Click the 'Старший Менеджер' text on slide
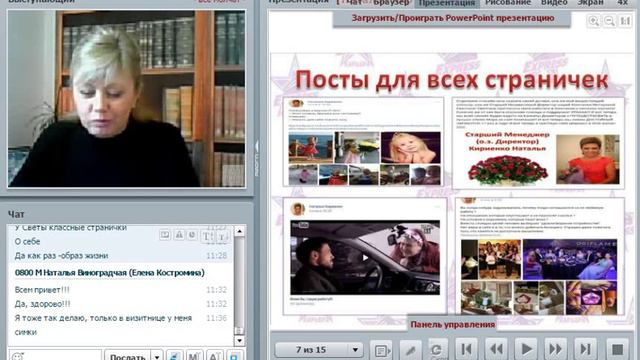This screenshot has height=360, width=640. click(507, 134)
